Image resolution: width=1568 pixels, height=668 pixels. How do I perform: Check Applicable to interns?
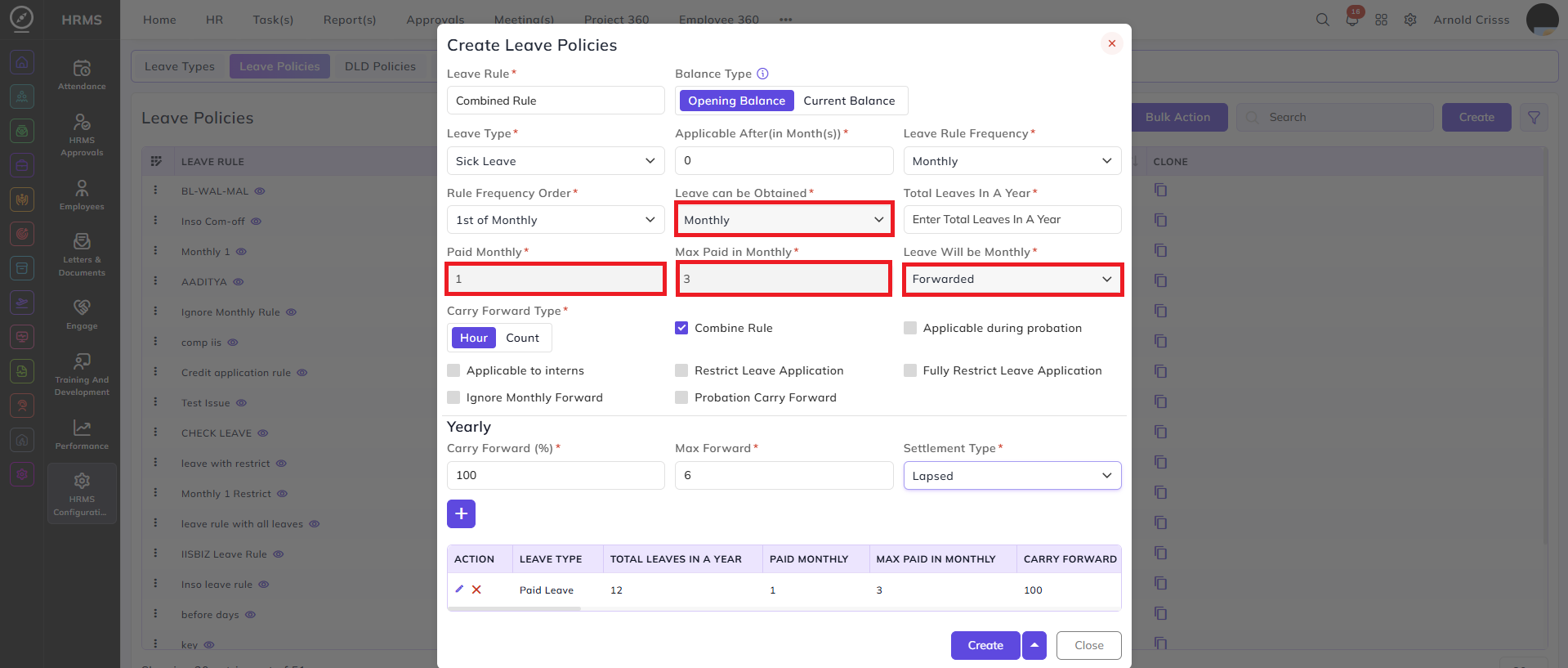[453, 370]
